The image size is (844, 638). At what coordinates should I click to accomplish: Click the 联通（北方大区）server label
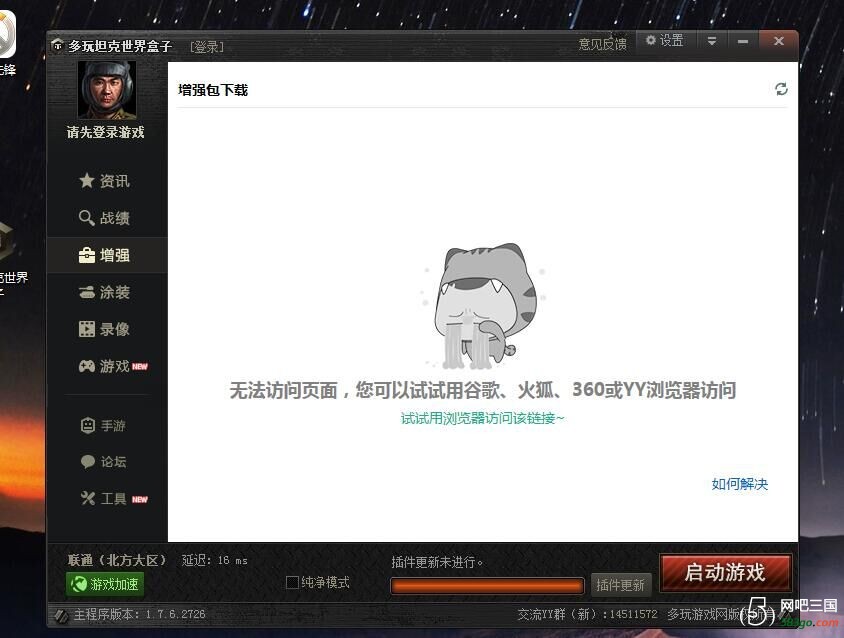117,560
